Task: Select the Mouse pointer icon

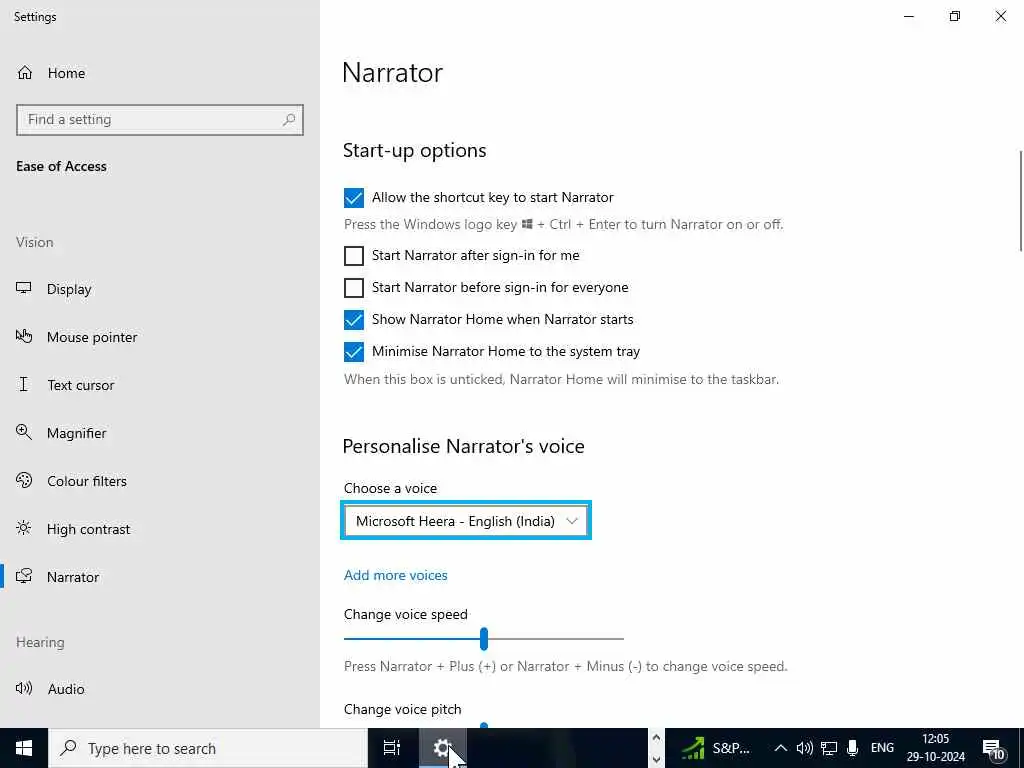Action: pyautogui.click(x=24, y=336)
